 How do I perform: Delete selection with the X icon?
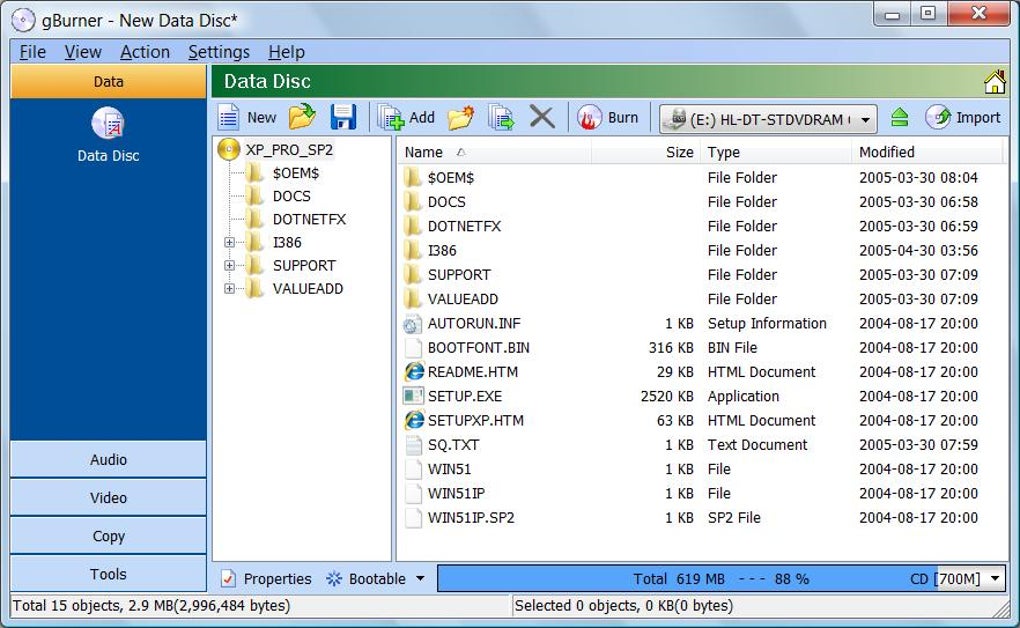pos(542,118)
